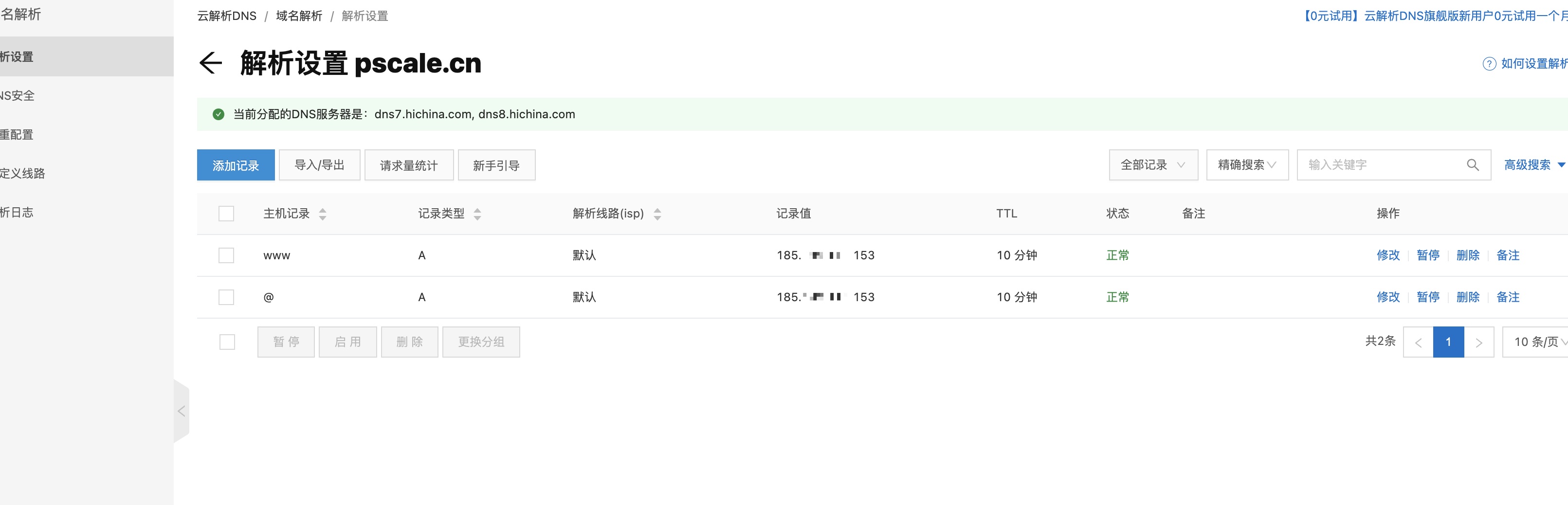Sort by 解析线路(isp) column arrows
Screen dimensions: 1568x505
point(657,214)
